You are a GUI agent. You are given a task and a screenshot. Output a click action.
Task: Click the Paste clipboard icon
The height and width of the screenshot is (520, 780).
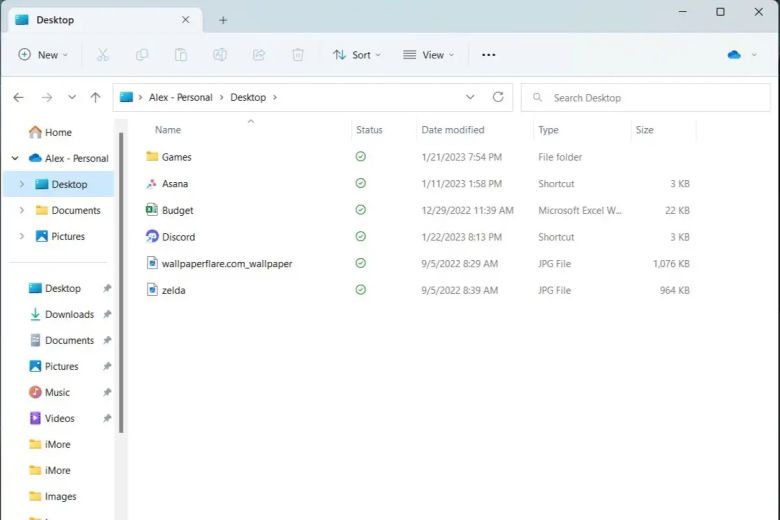click(x=181, y=55)
